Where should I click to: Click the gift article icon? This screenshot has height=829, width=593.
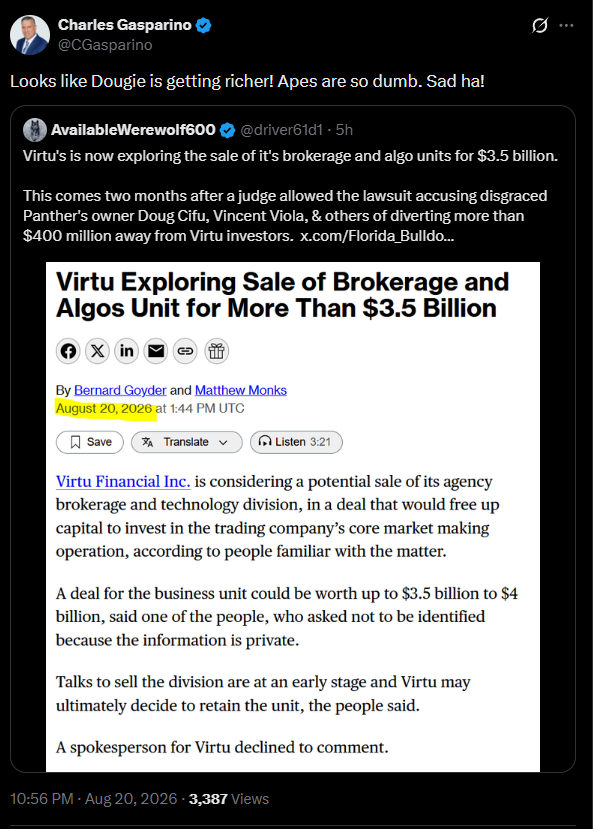(217, 351)
